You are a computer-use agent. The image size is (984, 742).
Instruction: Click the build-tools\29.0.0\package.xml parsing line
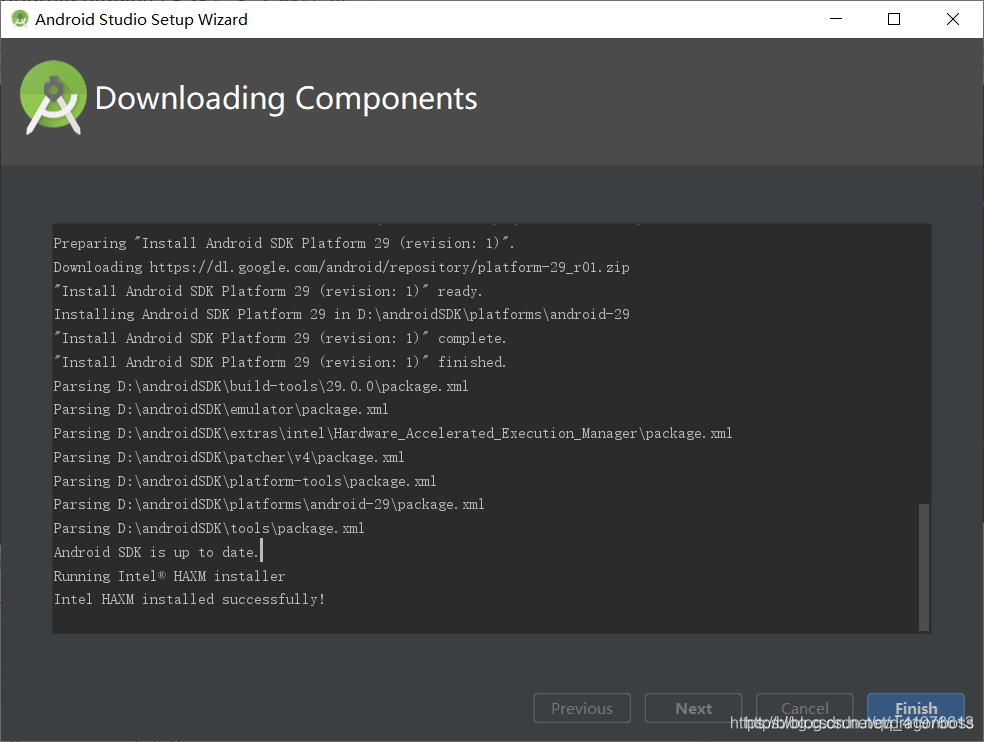pyautogui.click(x=261, y=386)
